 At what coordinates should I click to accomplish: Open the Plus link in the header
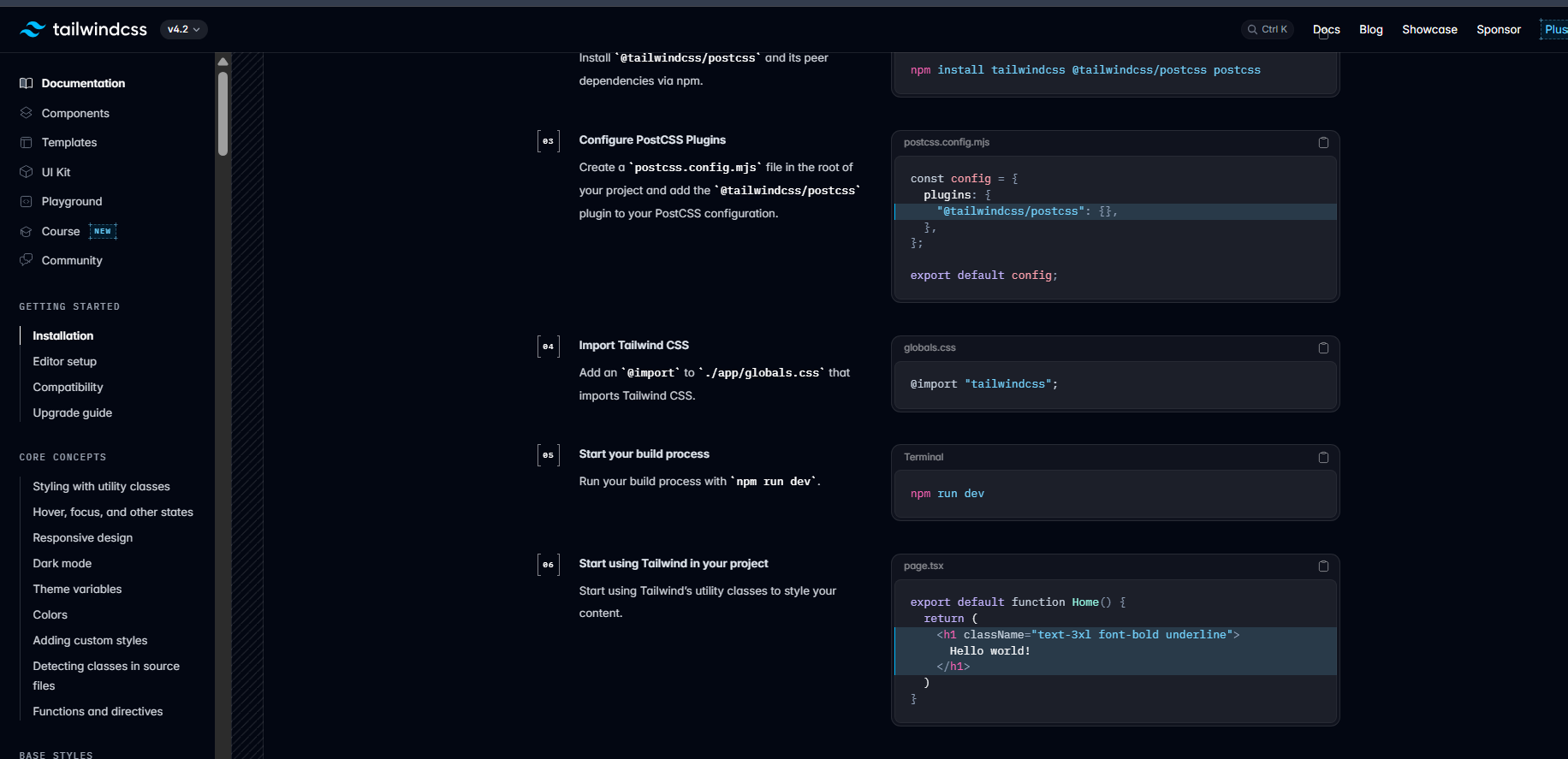(1555, 29)
